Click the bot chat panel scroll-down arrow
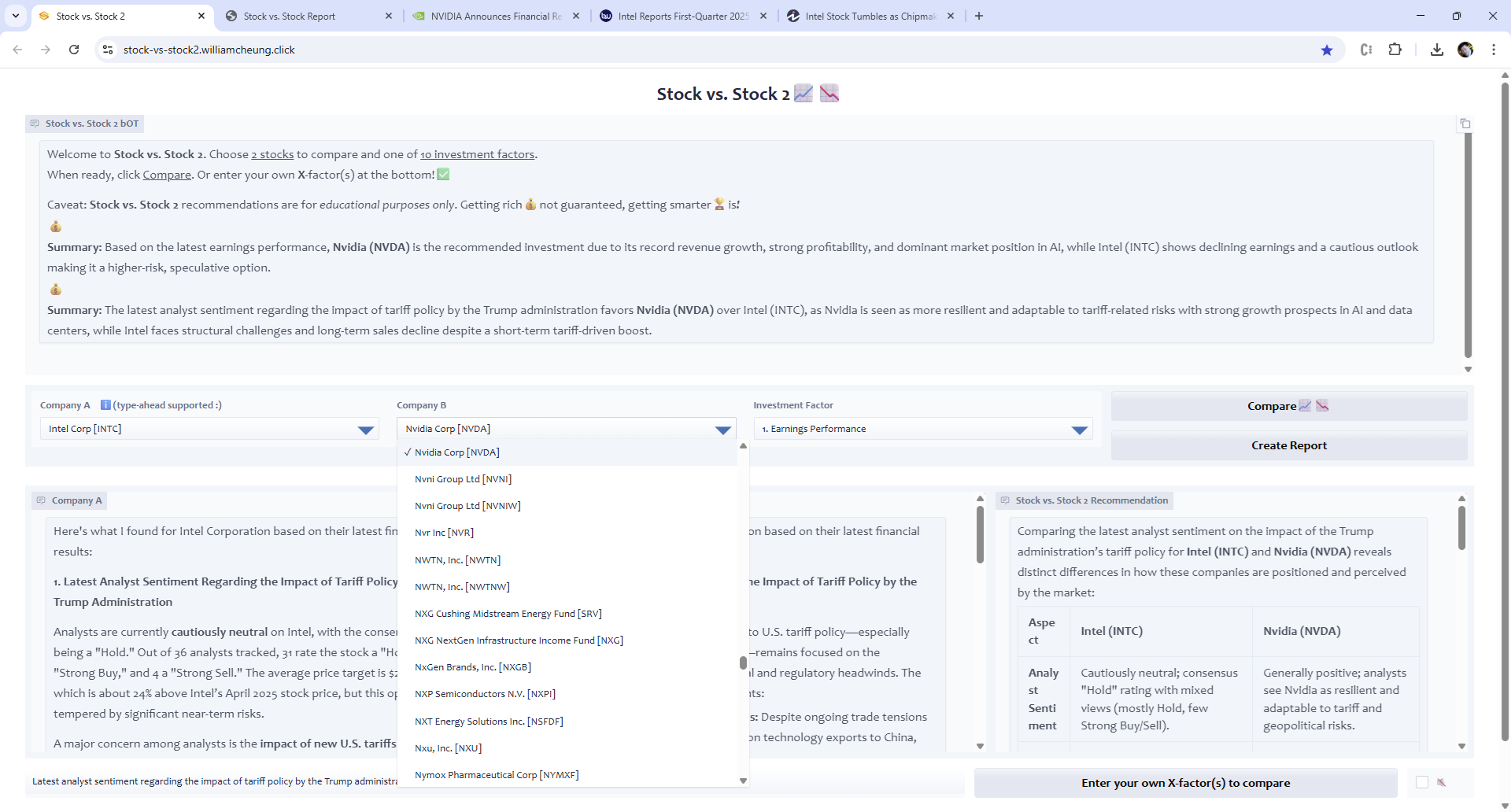The width and height of the screenshot is (1511, 812). coord(1468,369)
